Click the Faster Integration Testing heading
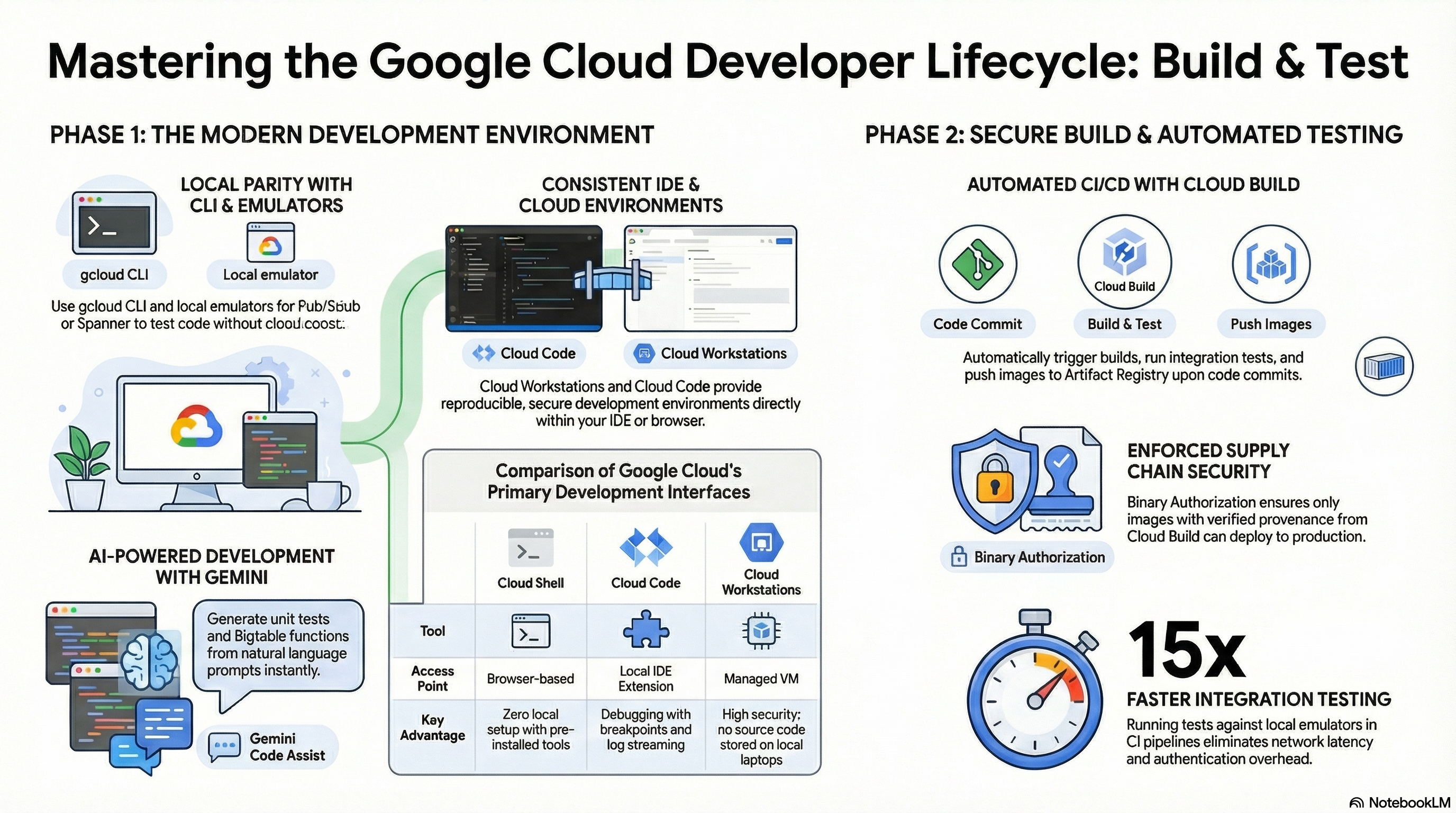This screenshot has width=1456, height=813. pos(1259,699)
